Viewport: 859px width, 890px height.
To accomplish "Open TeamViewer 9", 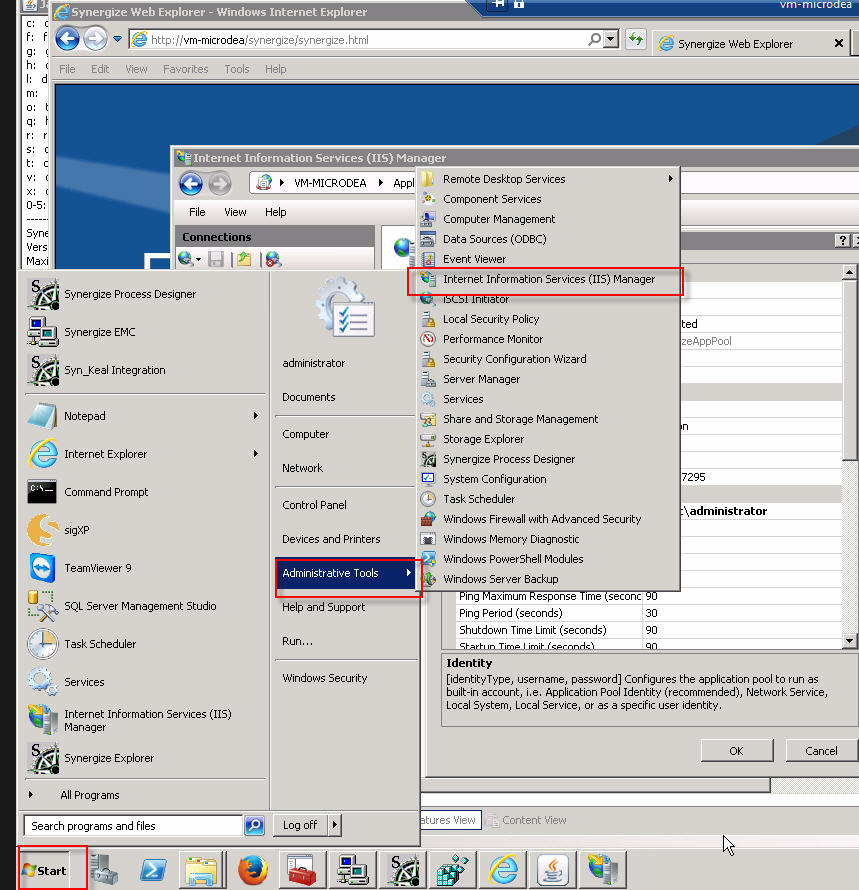I will pos(81,568).
